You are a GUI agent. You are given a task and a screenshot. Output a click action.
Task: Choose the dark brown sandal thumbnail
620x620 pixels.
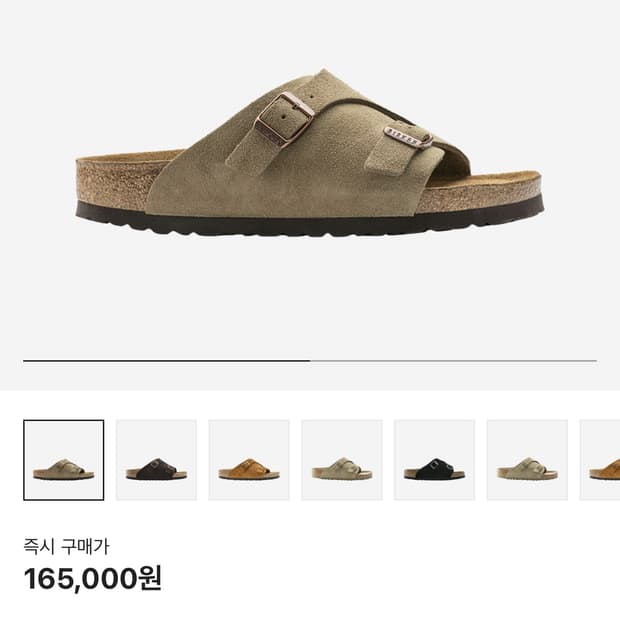pyautogui.click(x=156, y=460)
